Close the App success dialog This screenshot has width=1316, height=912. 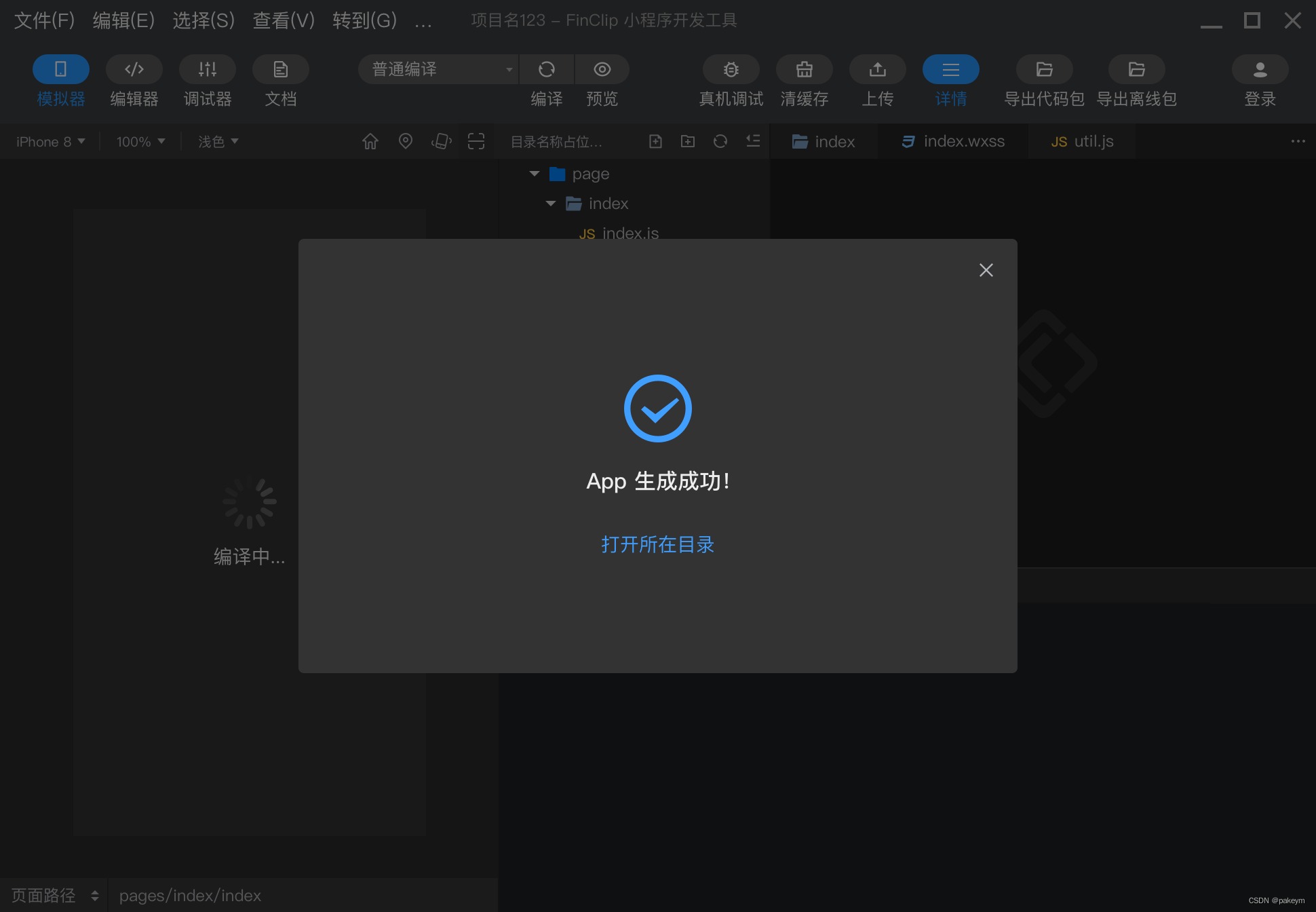(986, 270)
